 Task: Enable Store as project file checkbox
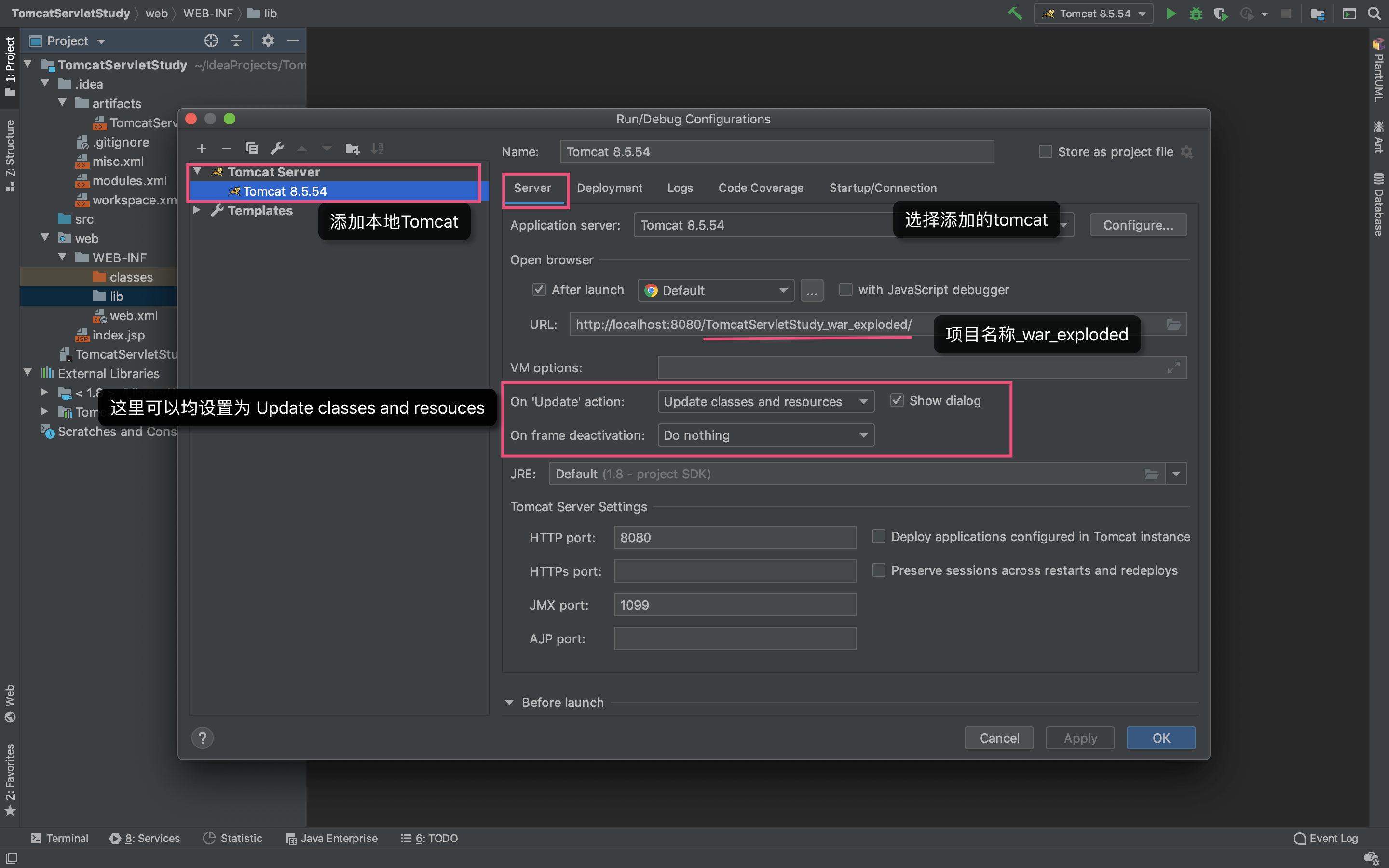point(1045,151)
